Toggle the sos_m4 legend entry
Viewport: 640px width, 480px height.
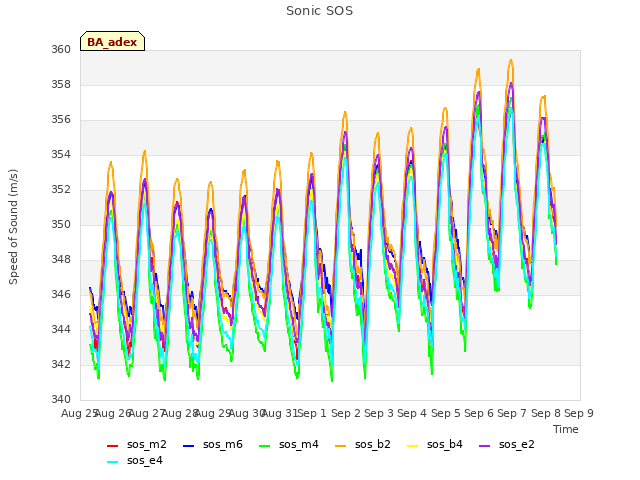pos(289,444)
